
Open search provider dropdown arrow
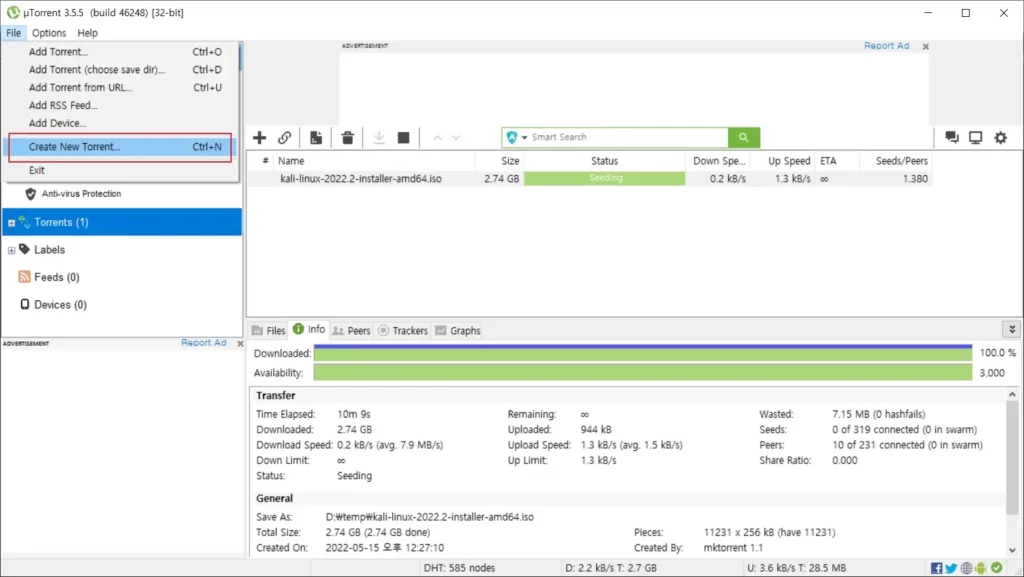[524, 138]
